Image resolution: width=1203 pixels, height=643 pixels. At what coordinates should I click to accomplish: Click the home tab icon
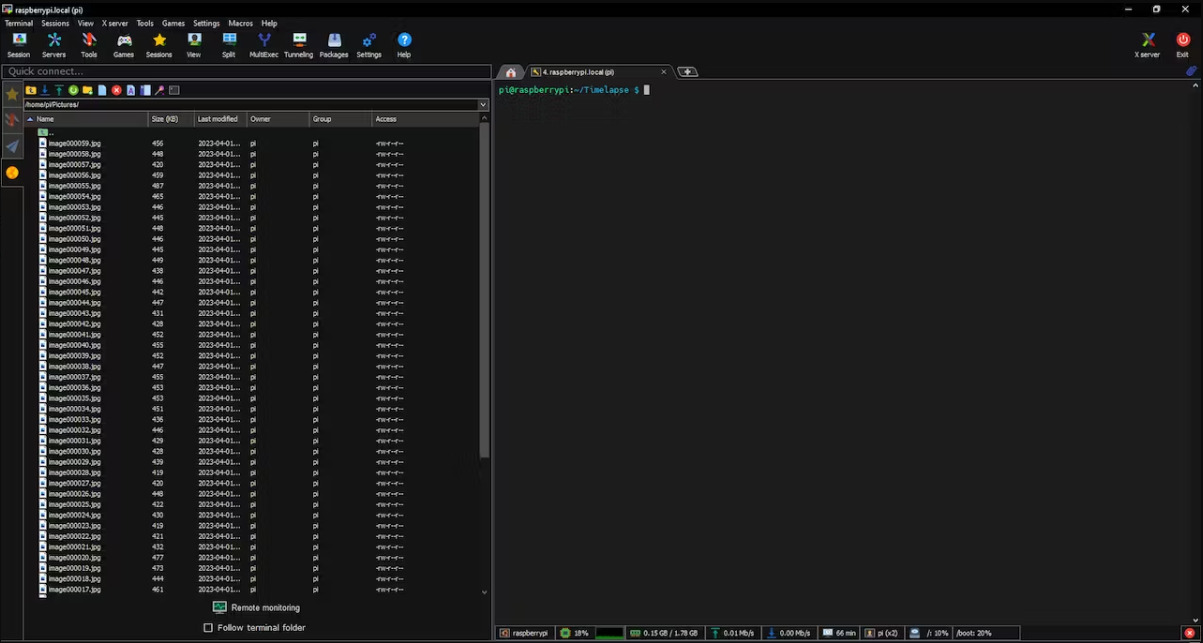point(511,72)
